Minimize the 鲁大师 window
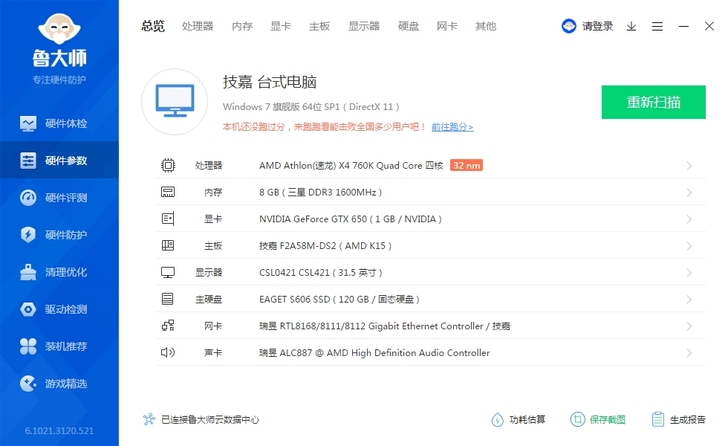This screenshot has height=446, width=728. [683, 26]
